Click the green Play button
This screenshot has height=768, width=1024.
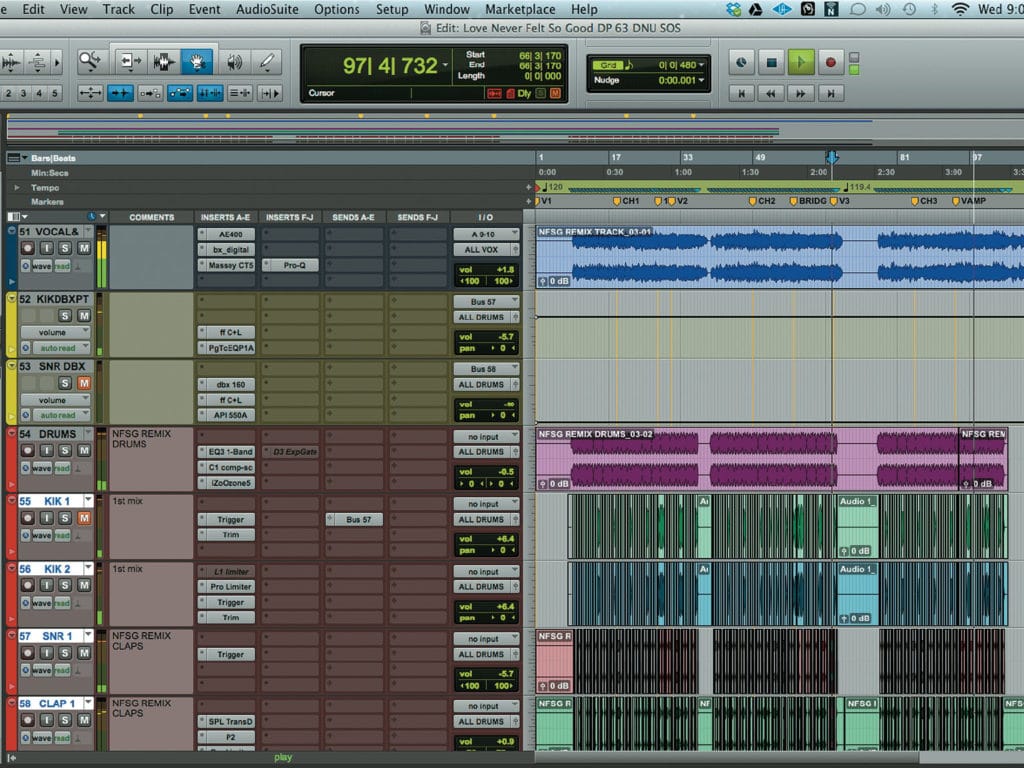tap(801, 63)
